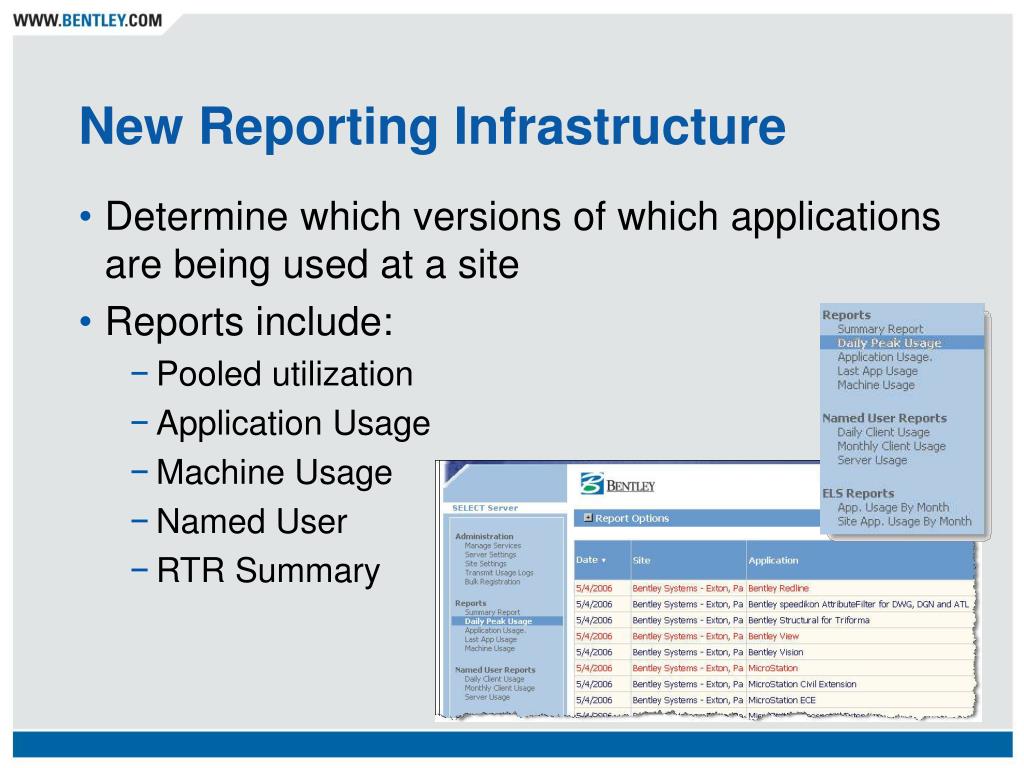Click Daily Client Usage in the small sidebar
Image resolution: width=1024 pixels, height=768 pixels.
tap(494, 679)
